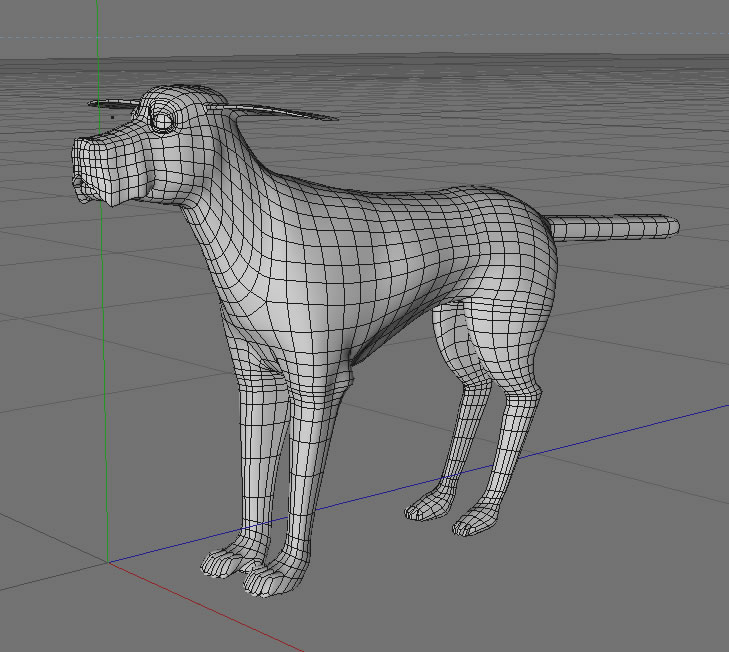This screenshot has width=729, height=652.
Task: Select the dog's nose tip
Action: pos(78,183)
